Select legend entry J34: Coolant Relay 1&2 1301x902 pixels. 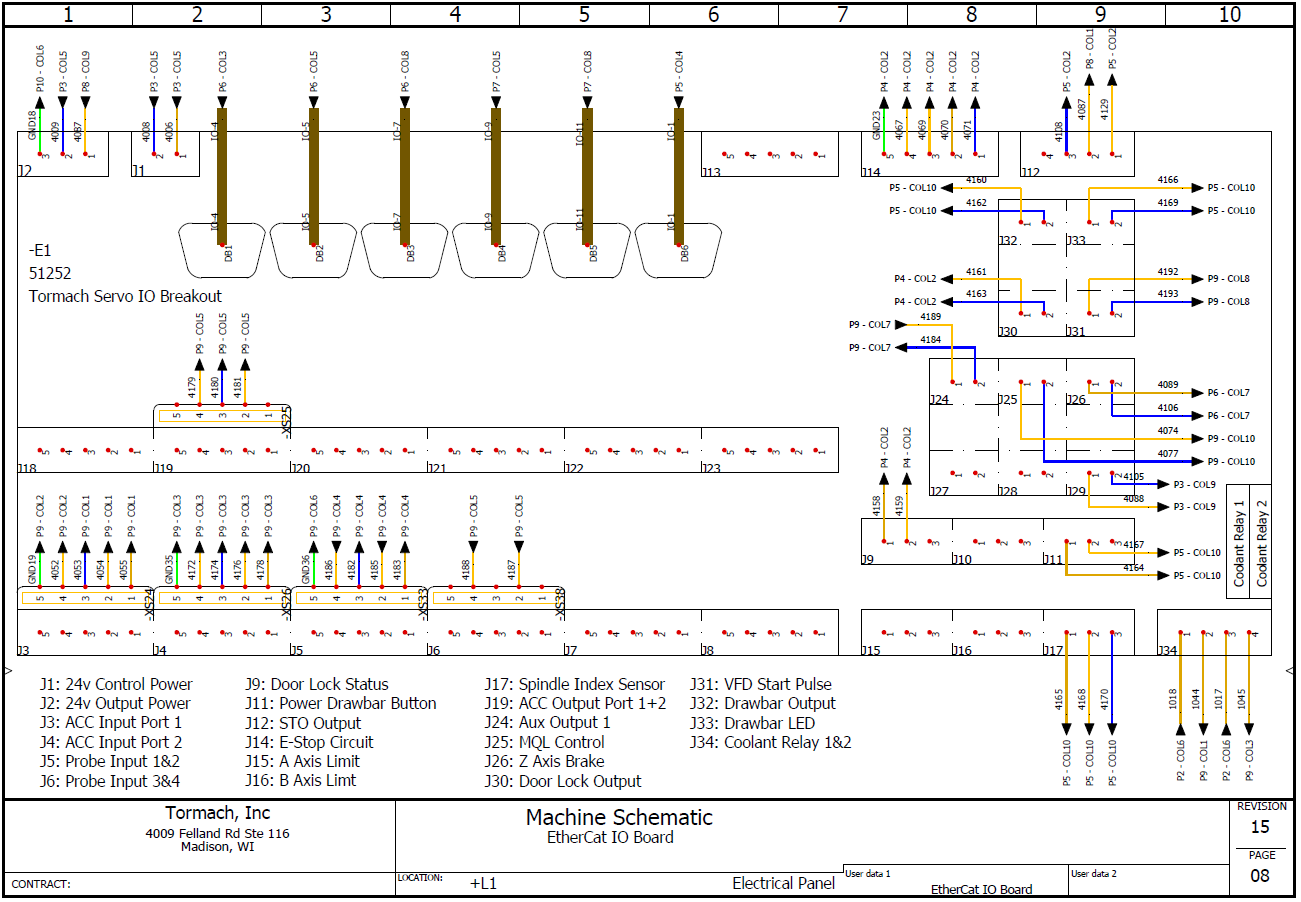(770, 742)
